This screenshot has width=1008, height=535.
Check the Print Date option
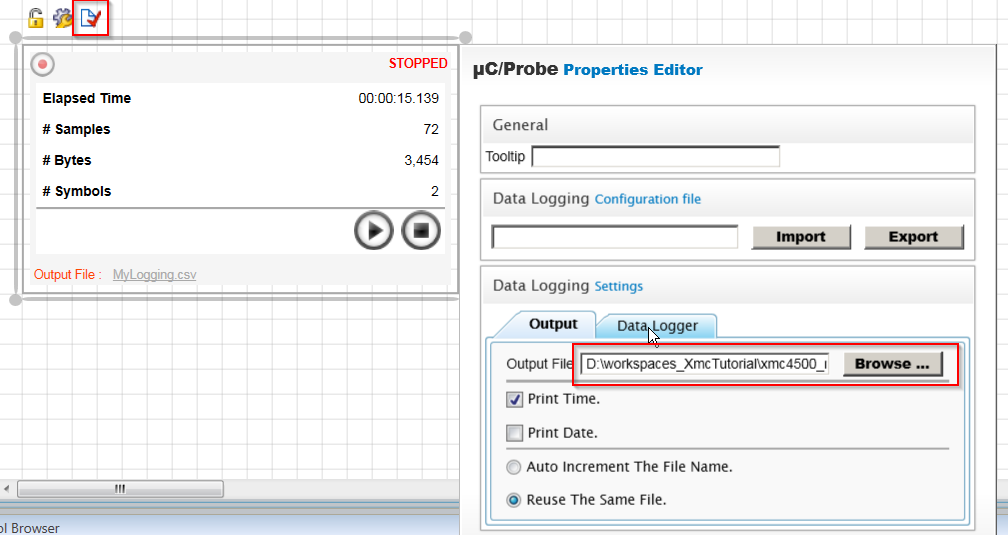point(514,433)
